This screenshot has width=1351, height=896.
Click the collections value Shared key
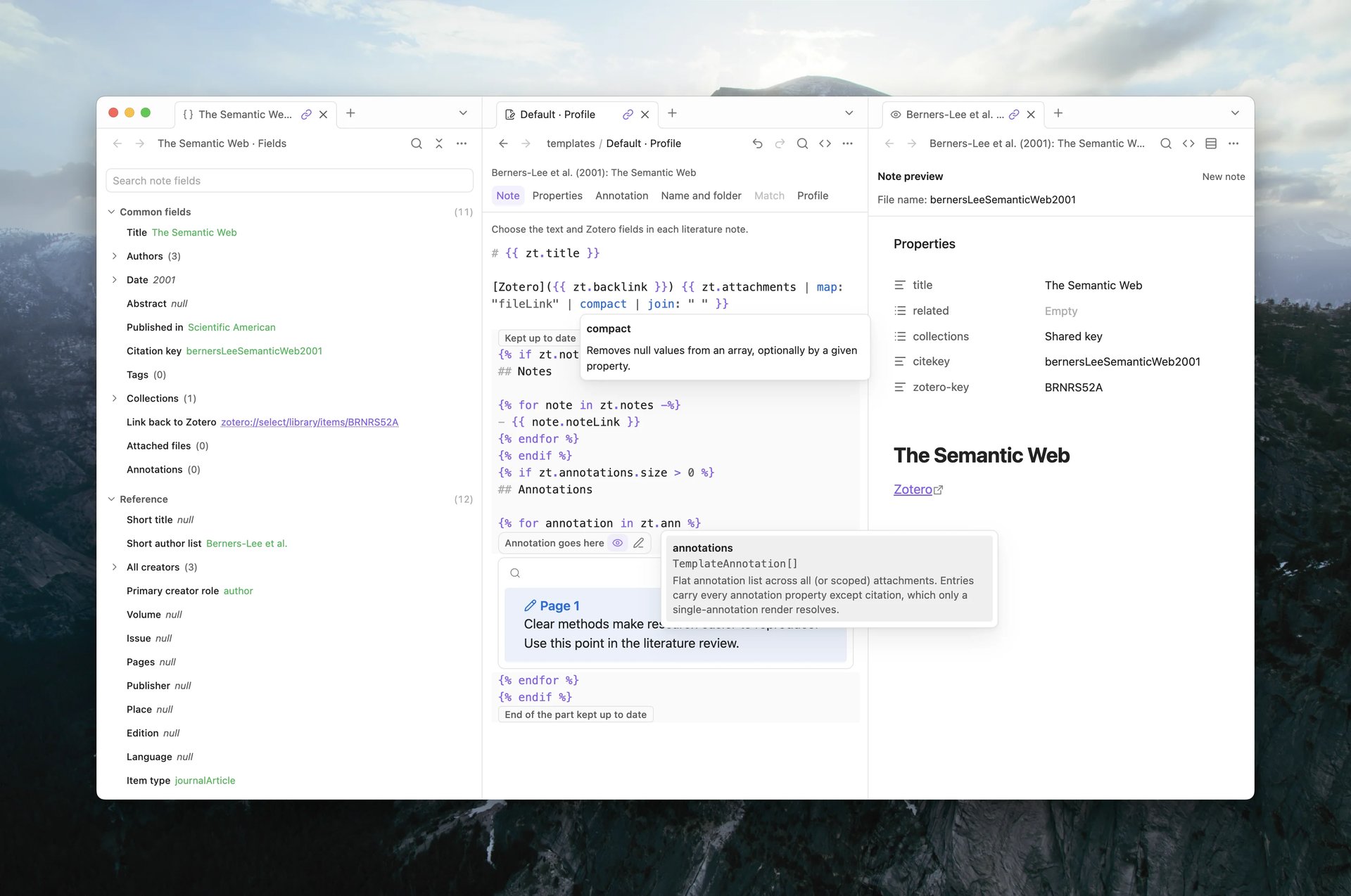tap(1073, 336)
